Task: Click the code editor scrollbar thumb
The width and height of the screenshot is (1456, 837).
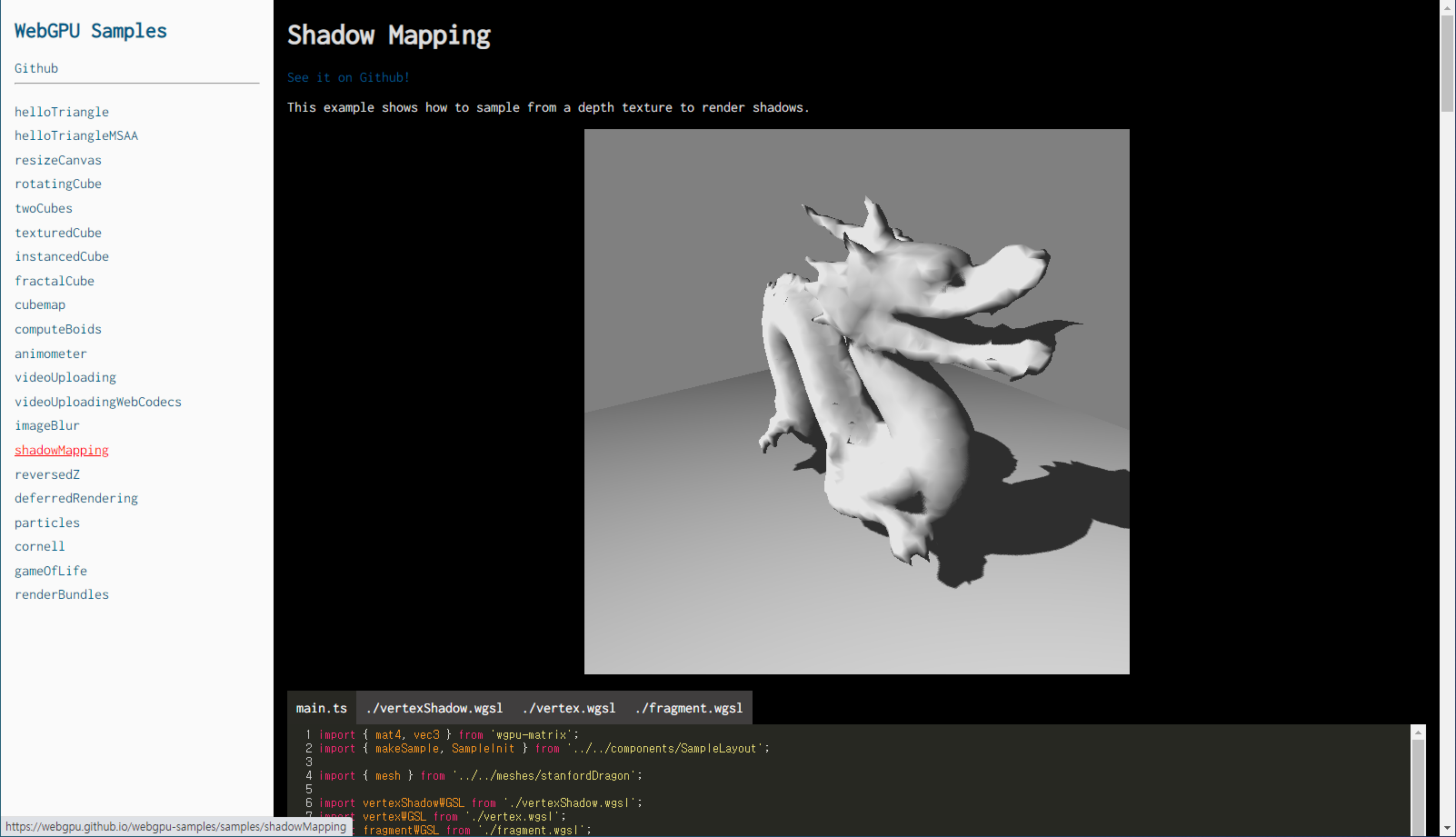Action: pyautogui.click(x=1418, y=787)
